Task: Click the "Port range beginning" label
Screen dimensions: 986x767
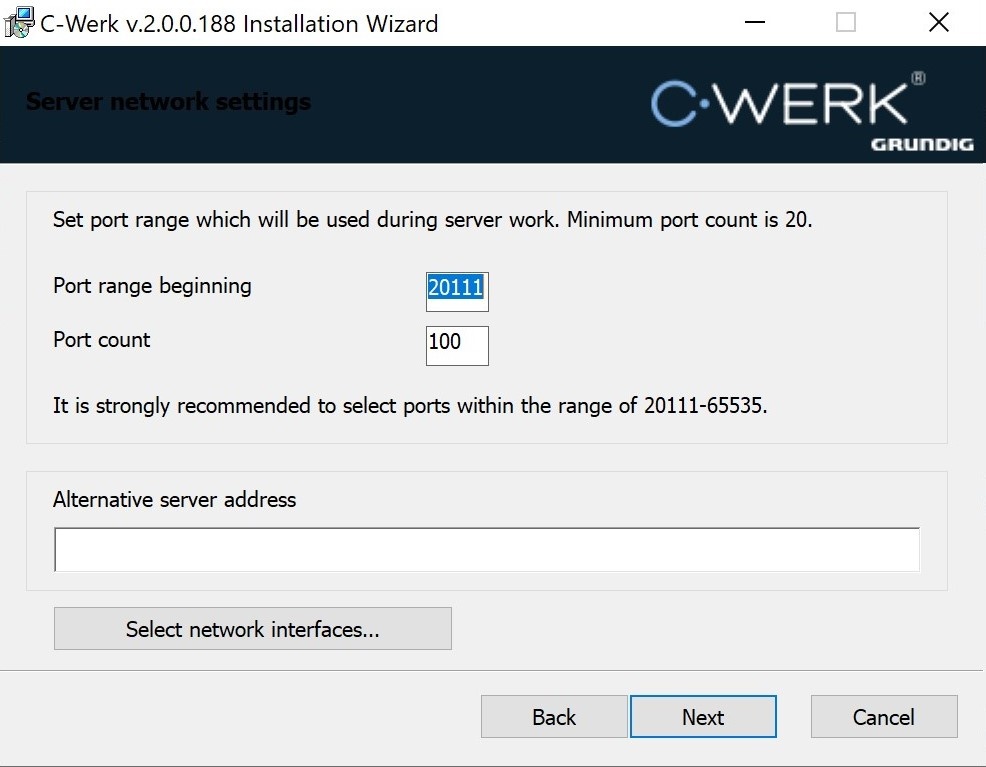Action: pos(152,286)
